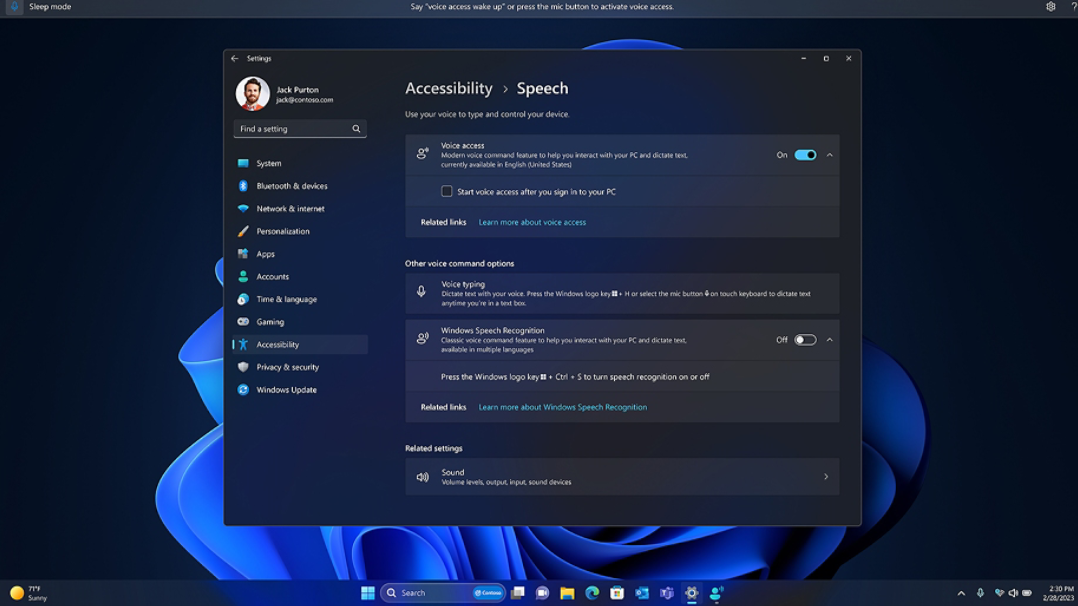
Task: Open Time & language settings
Action: [x=300, y=299]
